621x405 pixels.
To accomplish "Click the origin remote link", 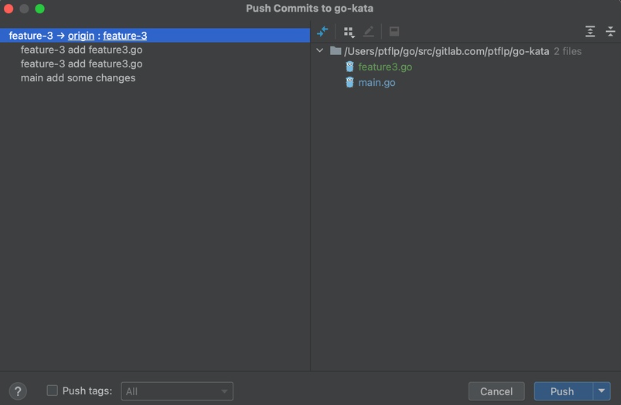I will 81,36.
